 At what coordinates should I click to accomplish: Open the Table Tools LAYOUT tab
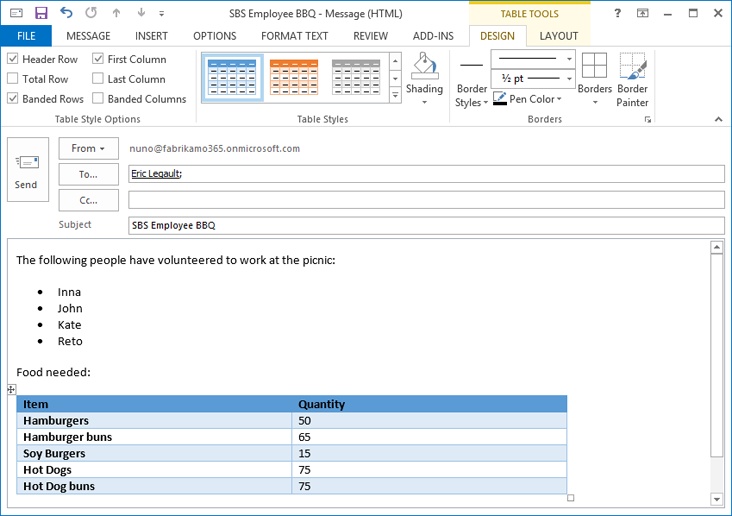[x=558, y=36]
